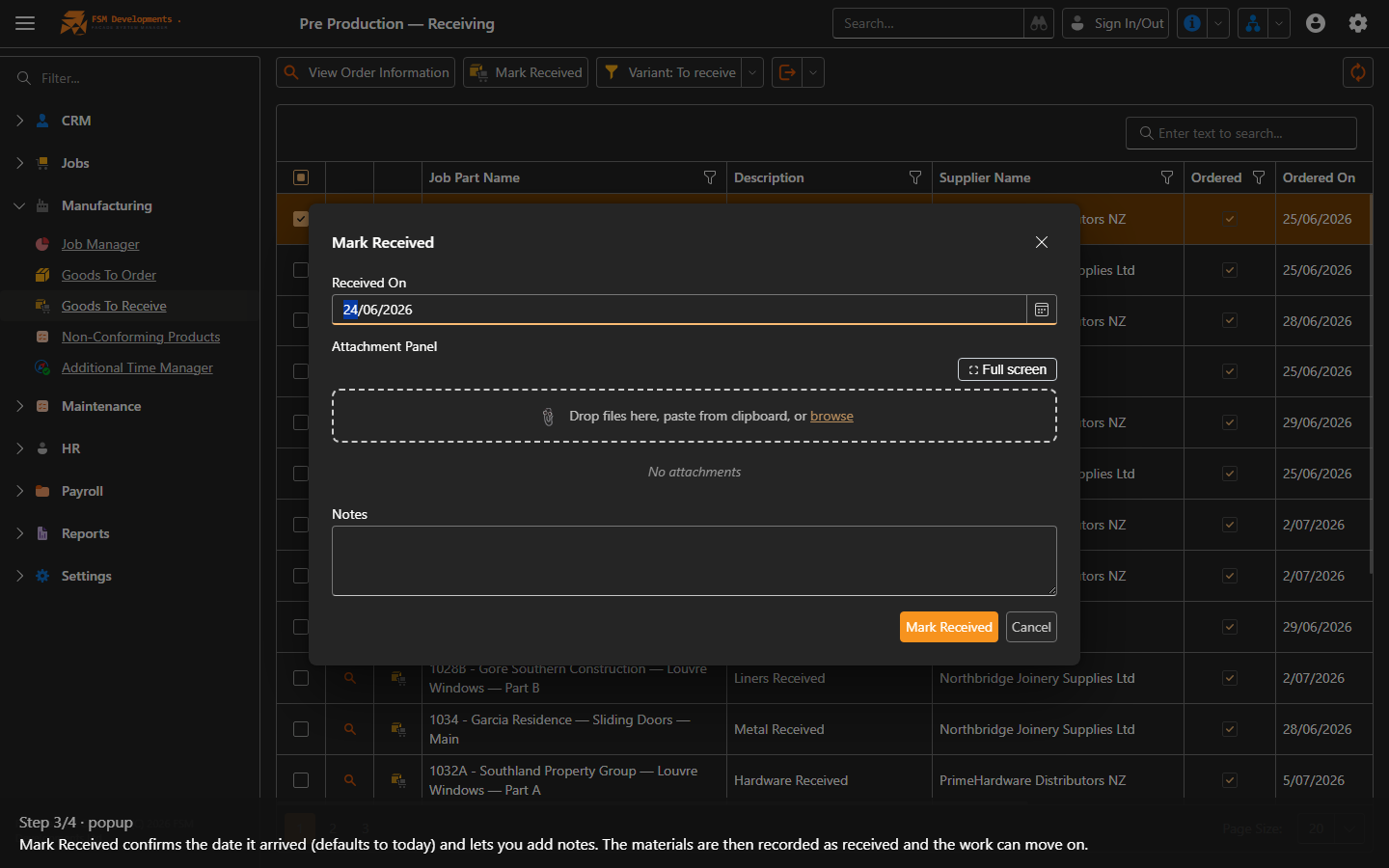Open Goods To Receive page

(114, 306)
